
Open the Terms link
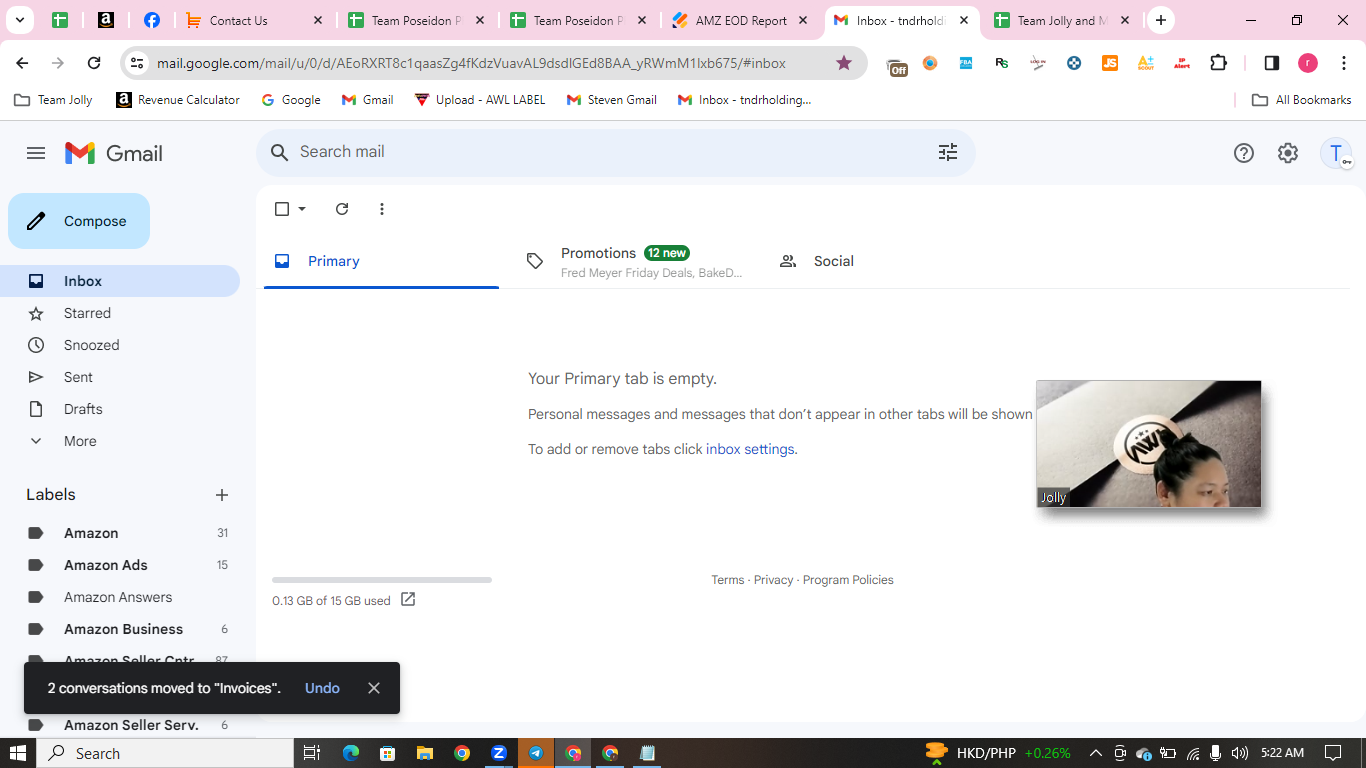pyautogui.click(x=728, y=580)
